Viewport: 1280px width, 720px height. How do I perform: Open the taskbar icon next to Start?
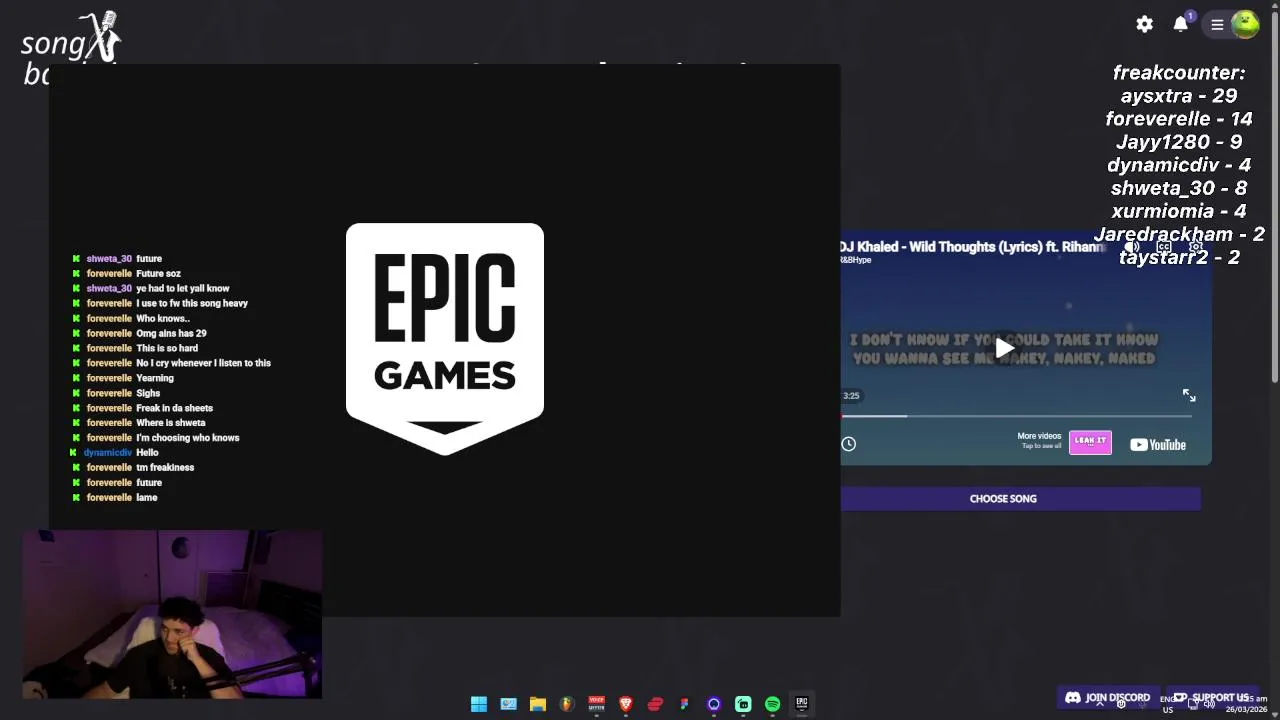click(x=508, y=704)
